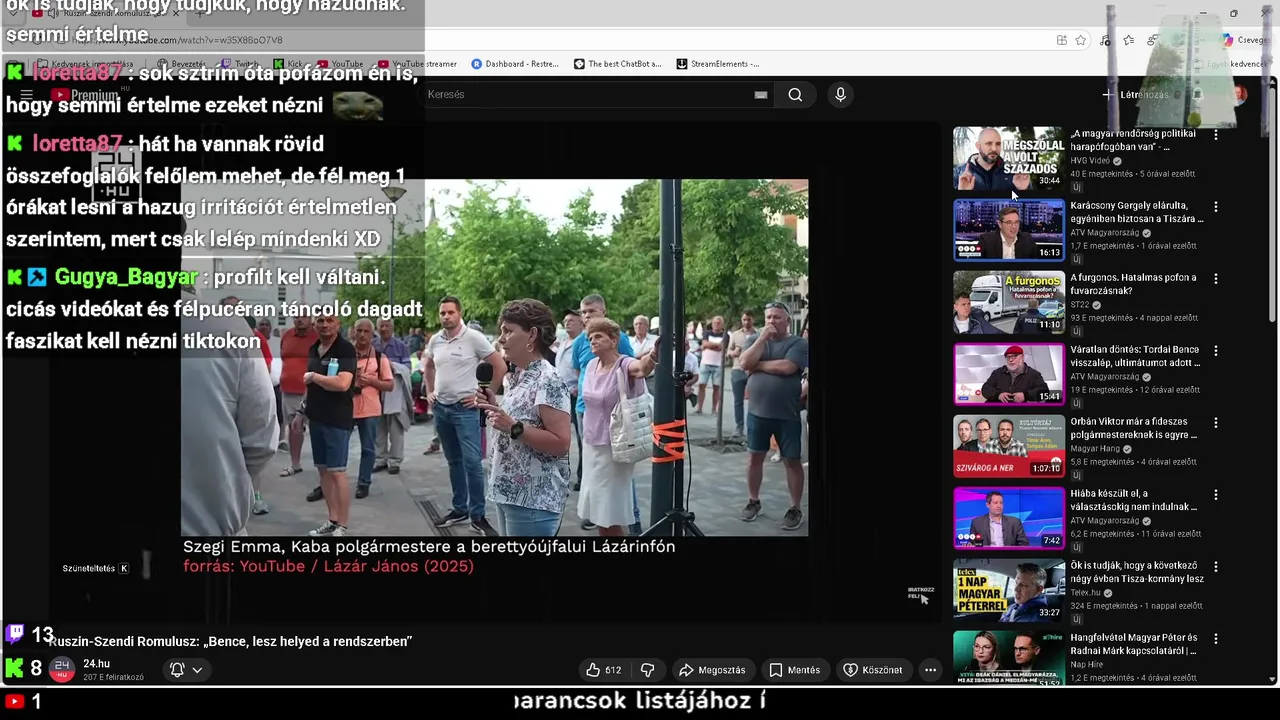This screenshot has width=1280, height=720.
Task: Visit the HVG Videó channel name
Action: [1090, 161]
